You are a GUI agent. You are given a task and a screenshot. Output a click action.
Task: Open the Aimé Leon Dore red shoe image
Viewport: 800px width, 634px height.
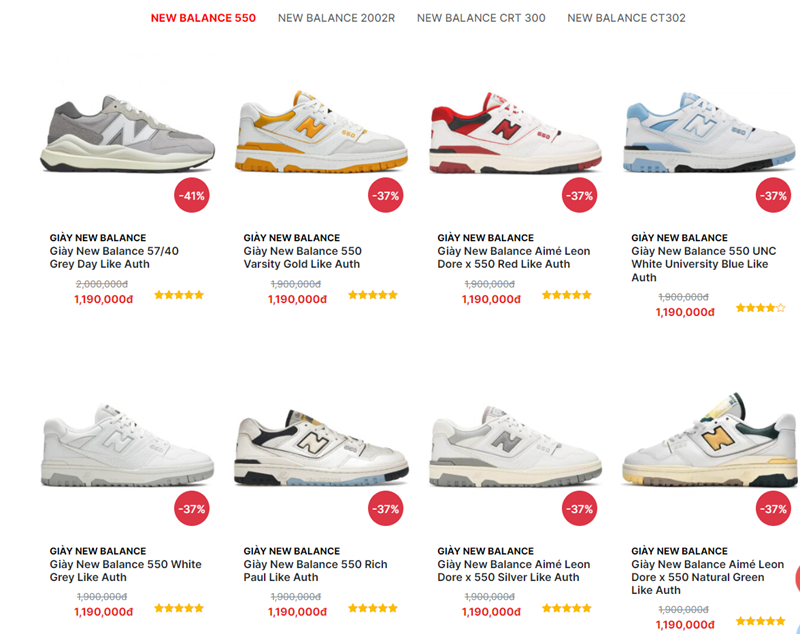pos(515,133)
